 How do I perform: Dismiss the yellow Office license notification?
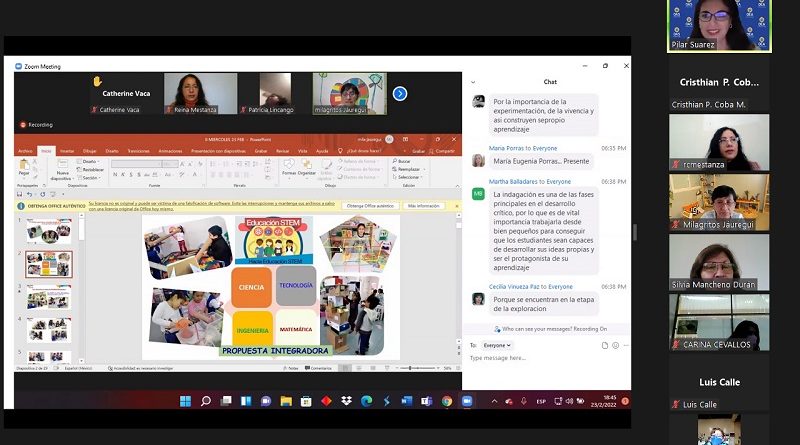457,206
